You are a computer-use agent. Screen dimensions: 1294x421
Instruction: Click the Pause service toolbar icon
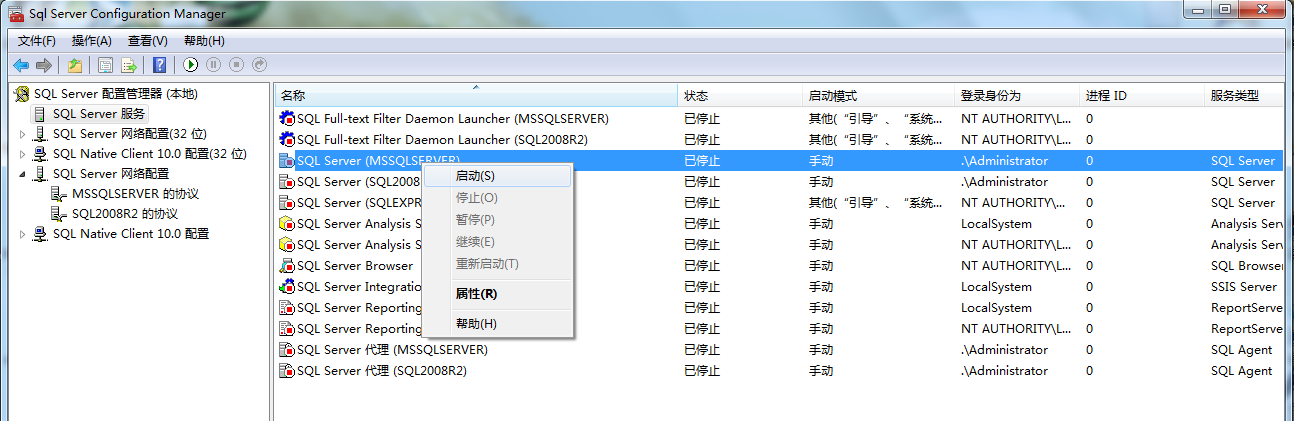213,65
